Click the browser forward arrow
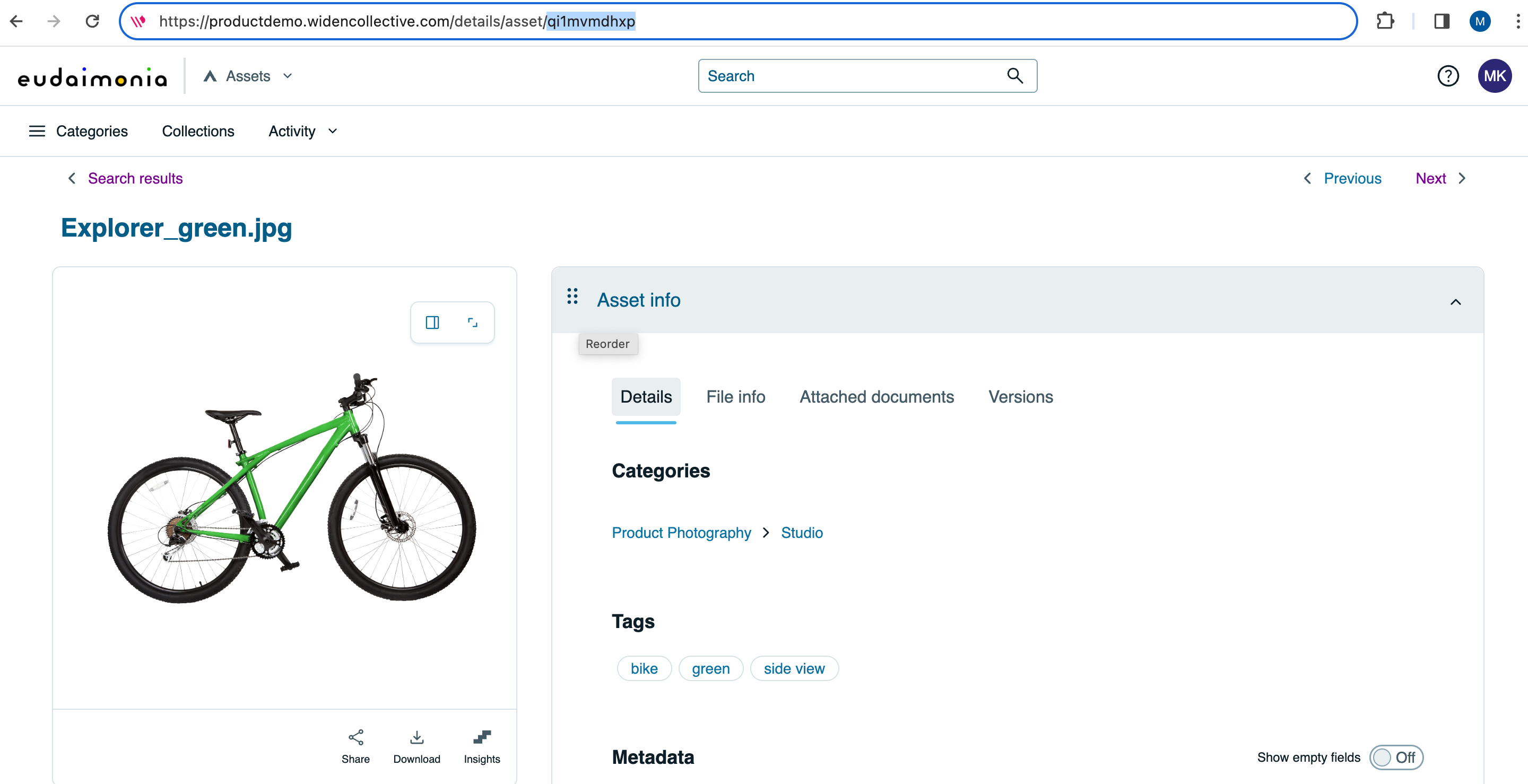Screen dimensions: 1528x784 [54, 21]
